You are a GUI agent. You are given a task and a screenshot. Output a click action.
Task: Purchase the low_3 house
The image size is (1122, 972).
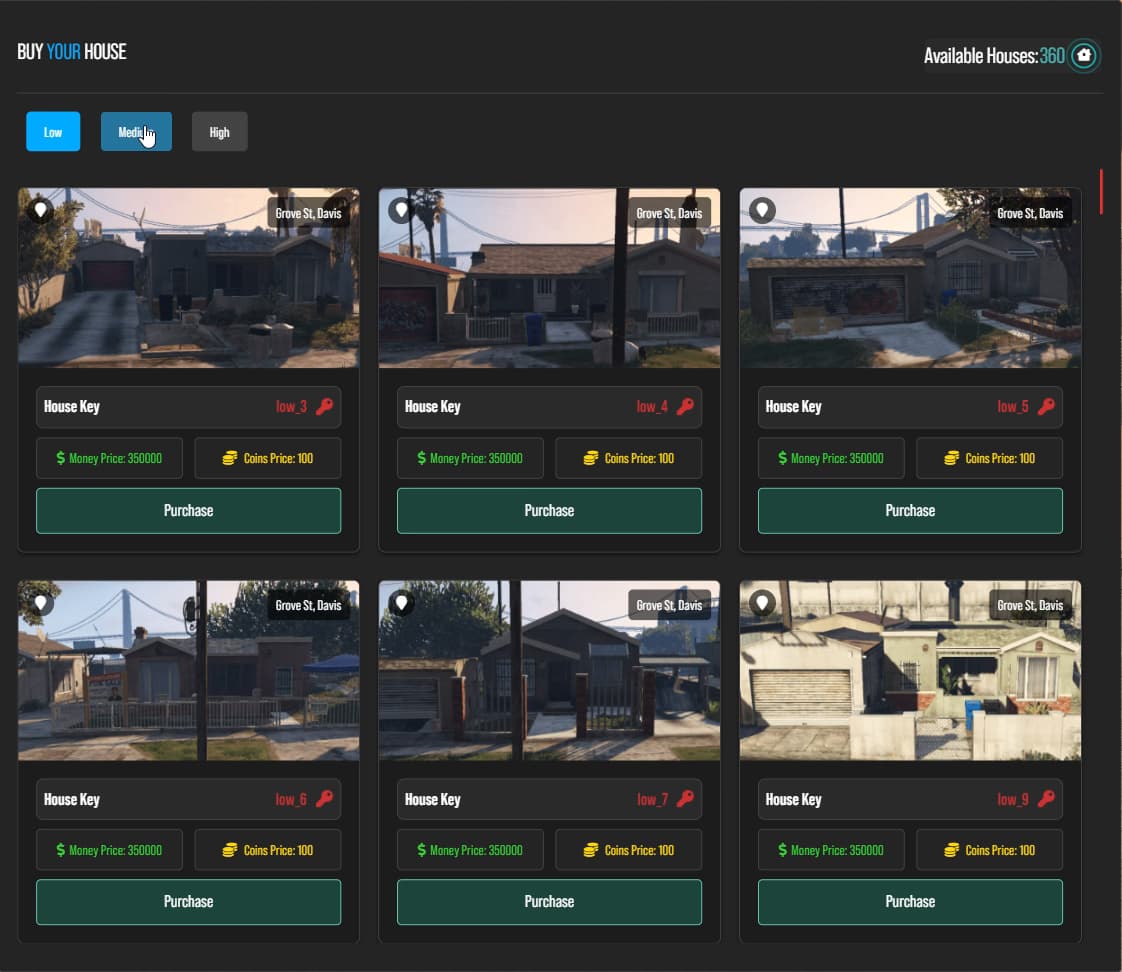tap(188, 511)
